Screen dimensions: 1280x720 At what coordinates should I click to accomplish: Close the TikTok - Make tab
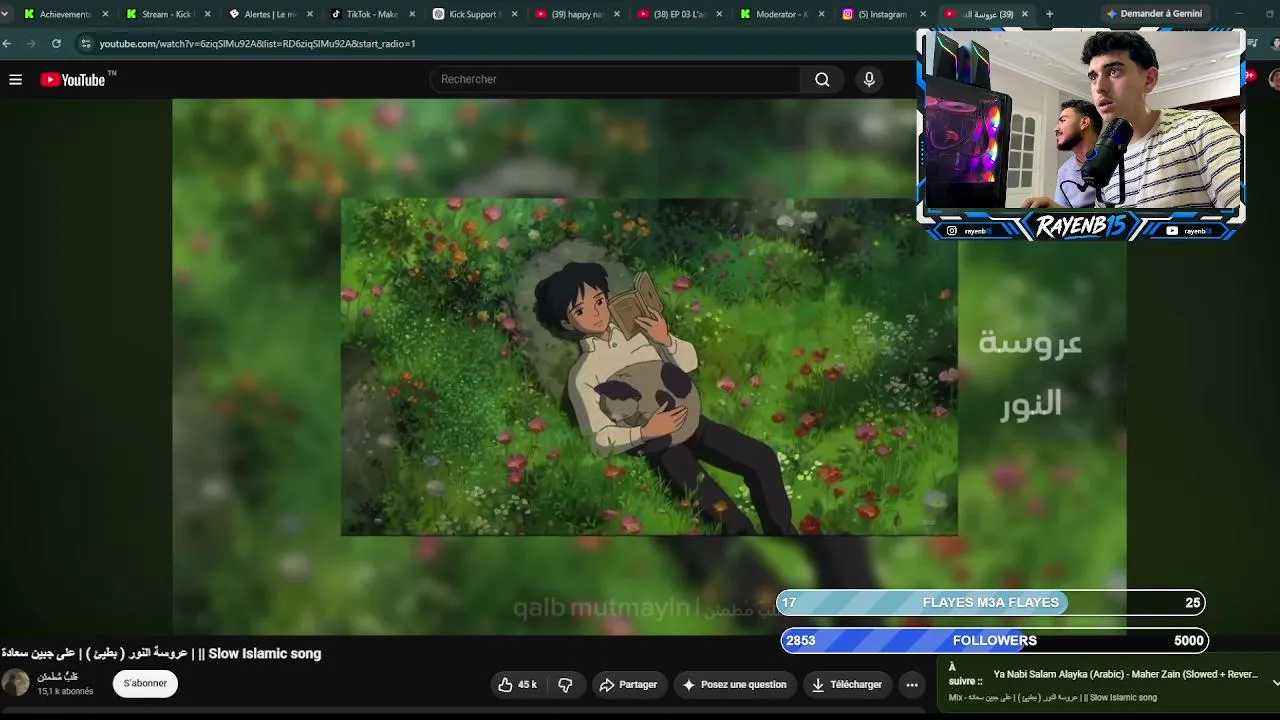point(412,14)
